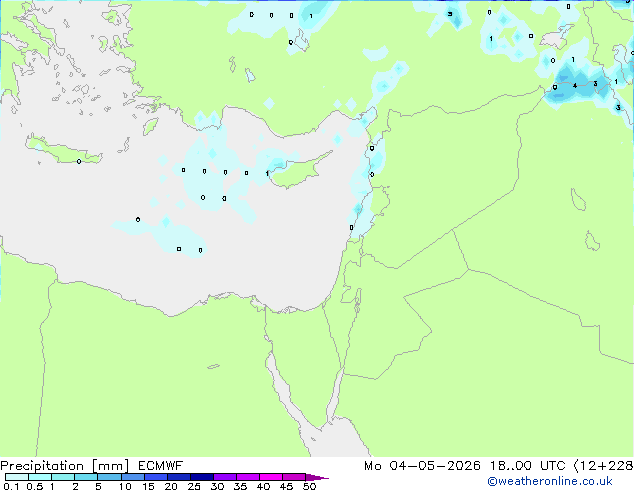Screen dimensions: 634x490
Task: Click the '25' legend scale label
Action: [x=194, y=486]
